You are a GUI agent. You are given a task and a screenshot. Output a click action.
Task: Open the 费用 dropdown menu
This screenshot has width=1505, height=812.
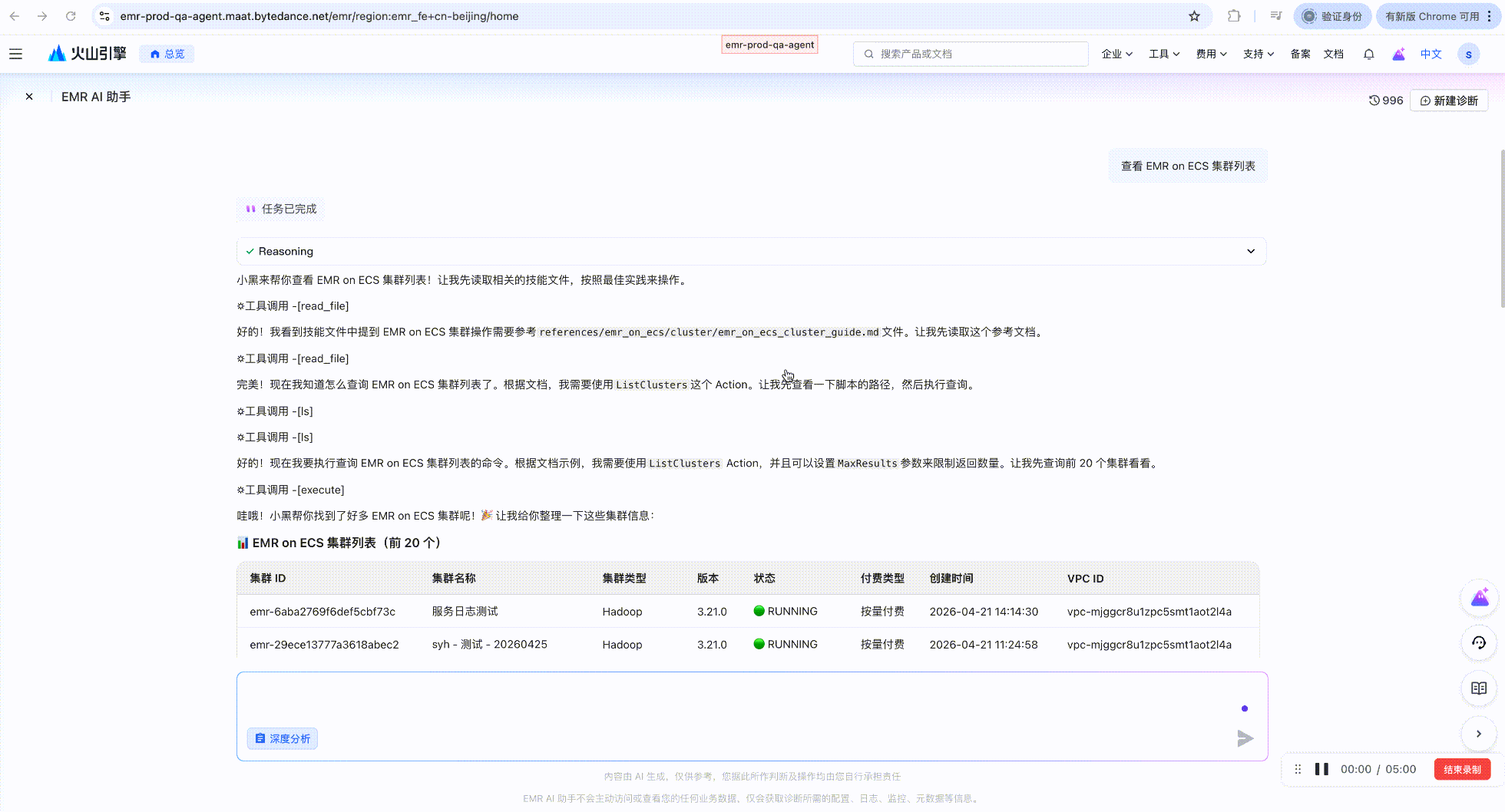tap(1211, 54)
